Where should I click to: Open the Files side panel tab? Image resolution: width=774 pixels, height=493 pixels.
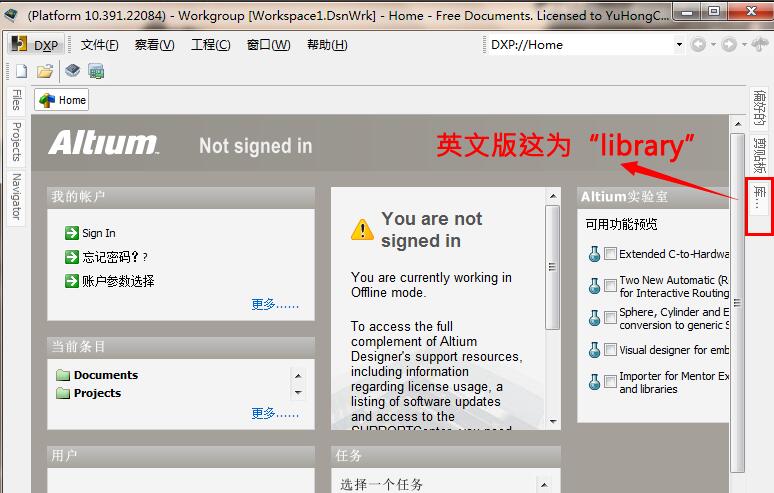tap(16, 100)
